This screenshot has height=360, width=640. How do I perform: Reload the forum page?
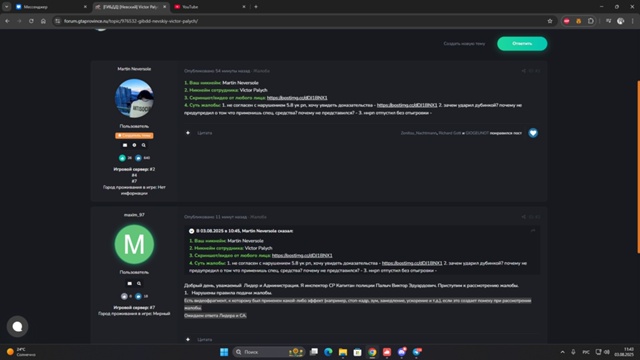pyautogui.click(x=31, y=21)
